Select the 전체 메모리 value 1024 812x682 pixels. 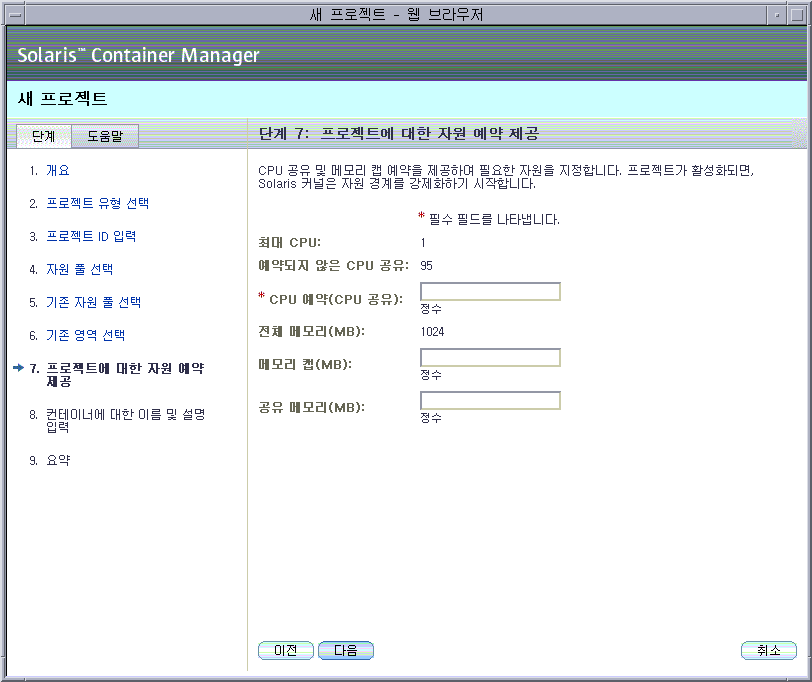[432, 332]
